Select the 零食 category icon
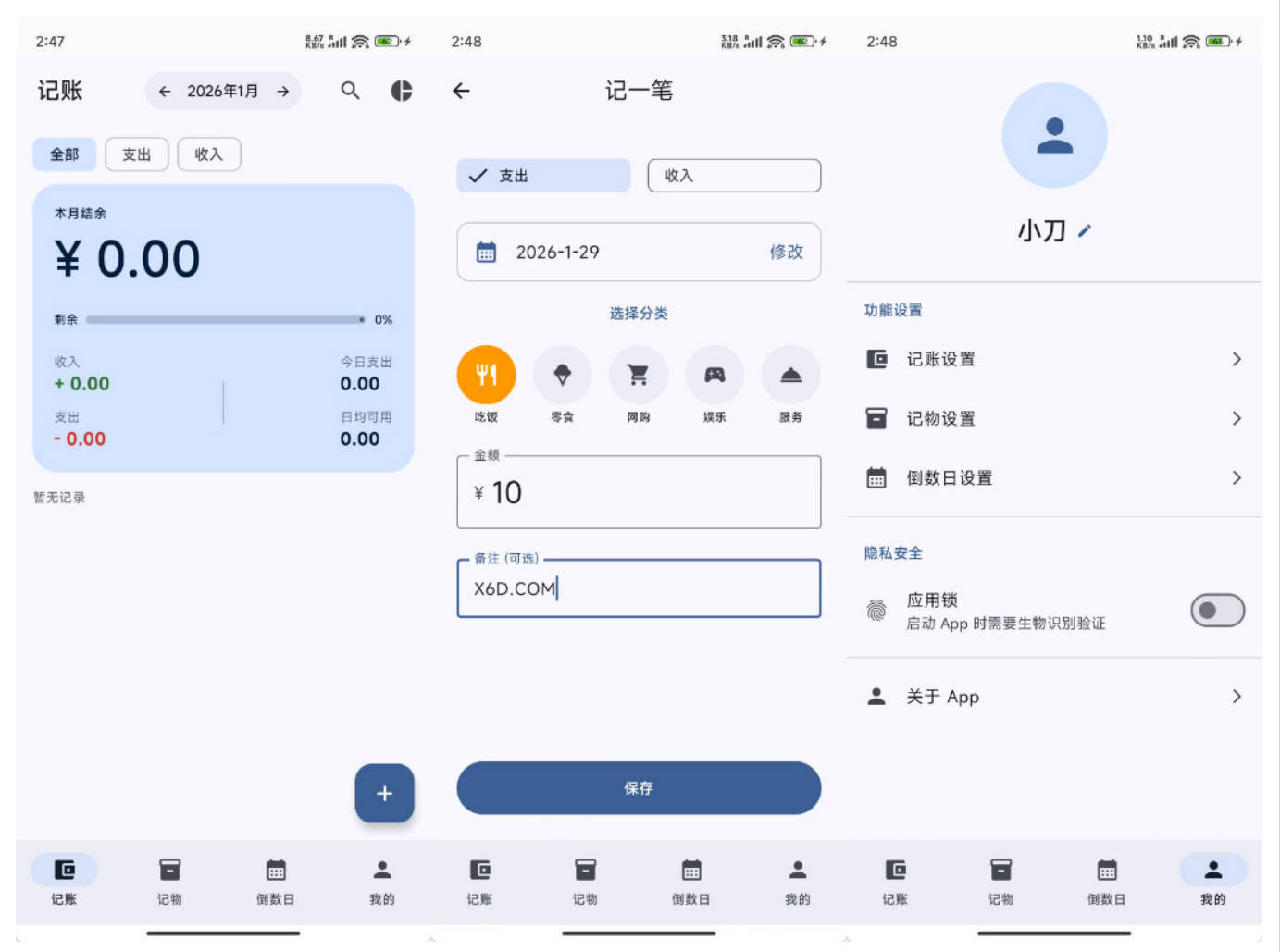The image size is (1280, 952). click(562, 374)
